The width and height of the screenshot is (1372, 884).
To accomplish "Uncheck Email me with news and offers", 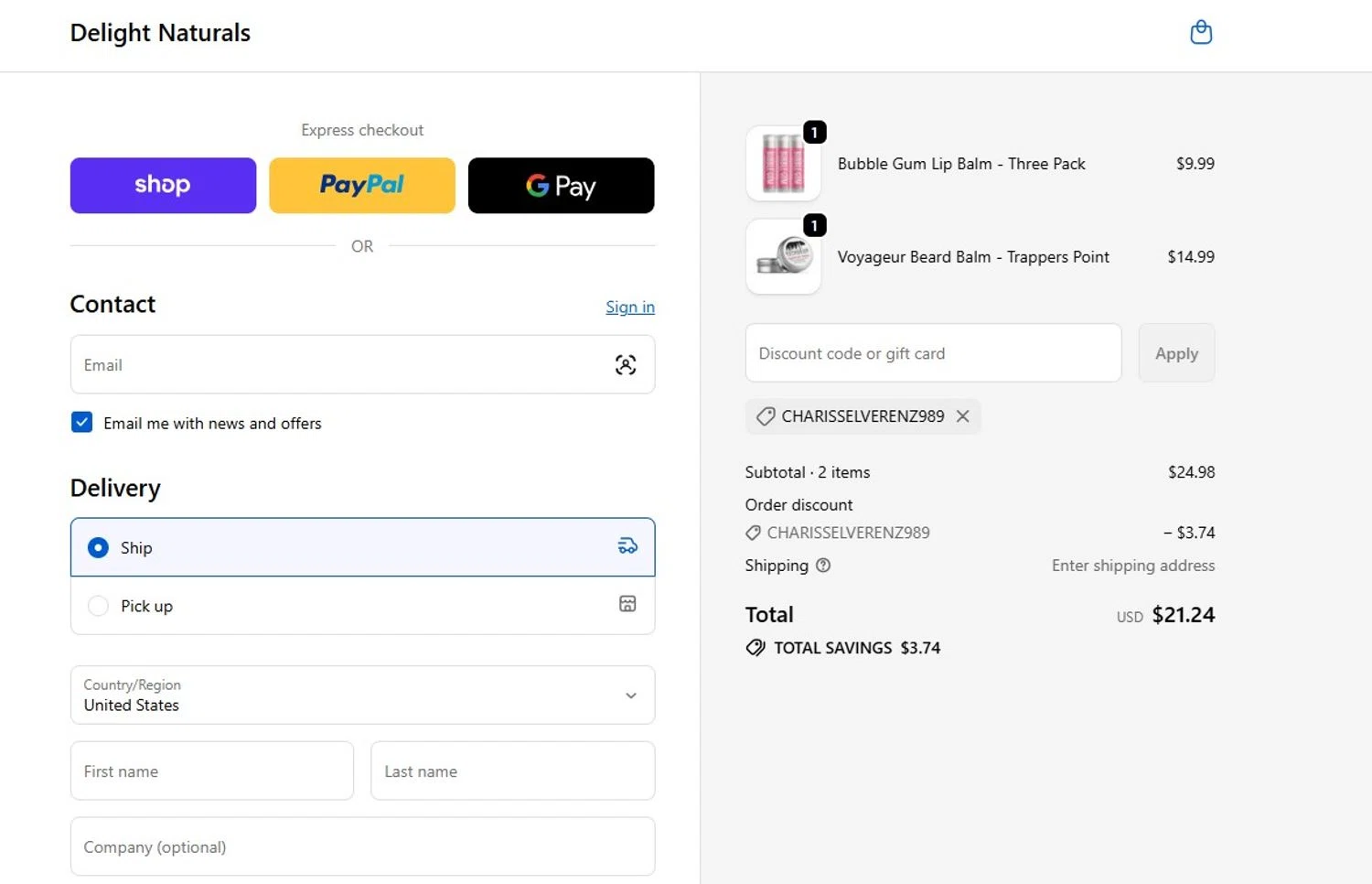I will (x=81, y=423).
